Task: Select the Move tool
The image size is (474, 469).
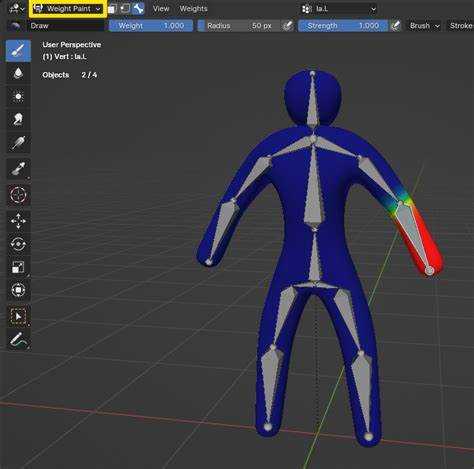Action: tap(18, 221)
